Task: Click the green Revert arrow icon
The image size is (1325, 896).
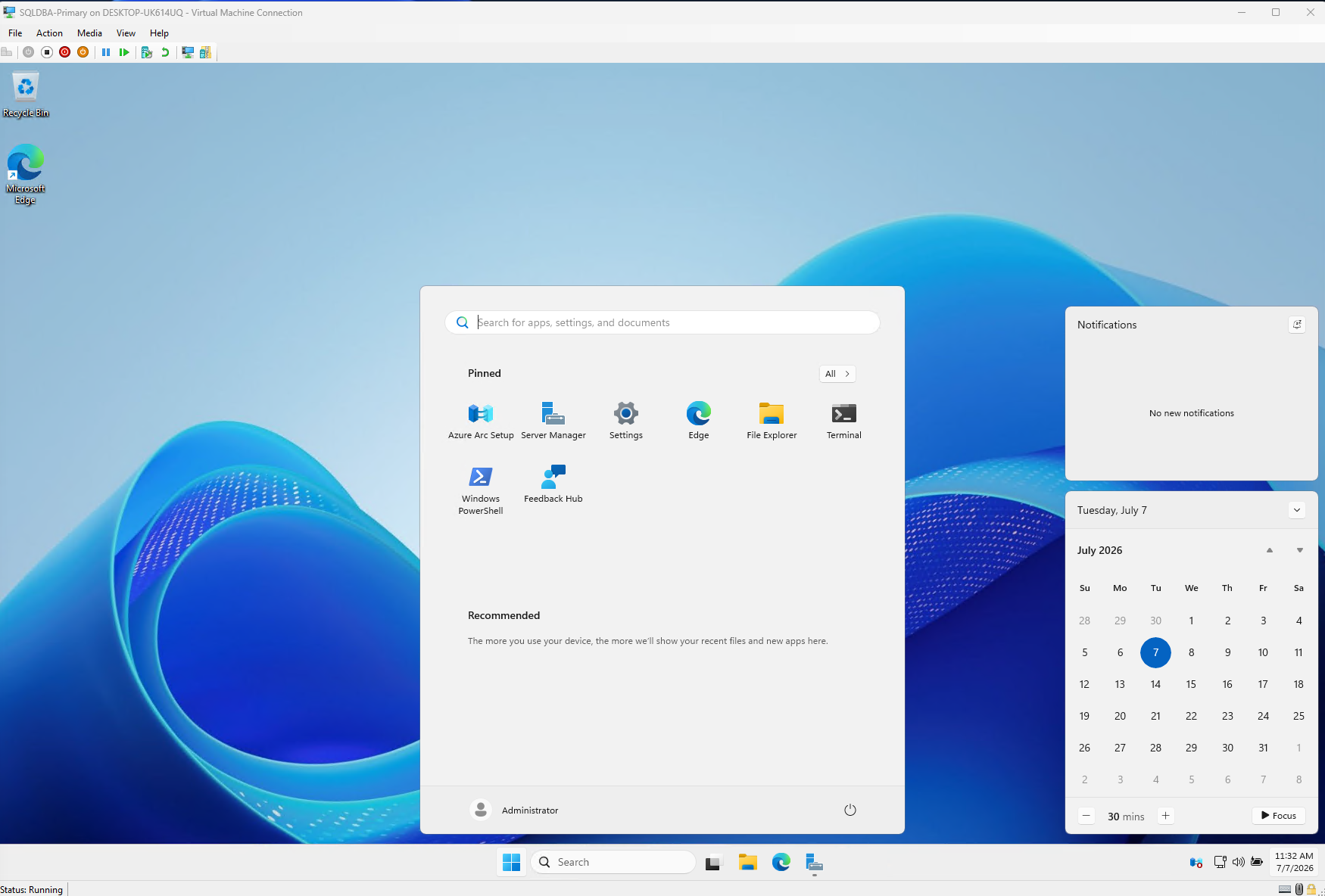Action: pyautogui.click(x=165, y=52)
